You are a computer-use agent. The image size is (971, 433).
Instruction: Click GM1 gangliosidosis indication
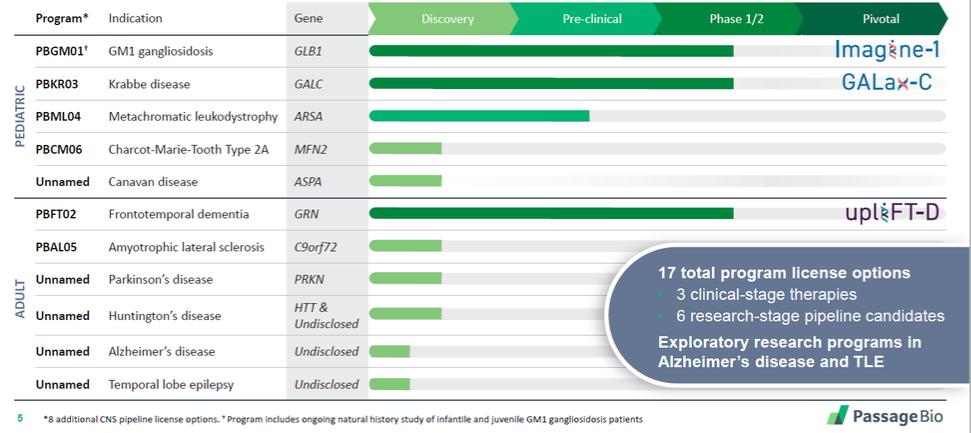(160, 51)
